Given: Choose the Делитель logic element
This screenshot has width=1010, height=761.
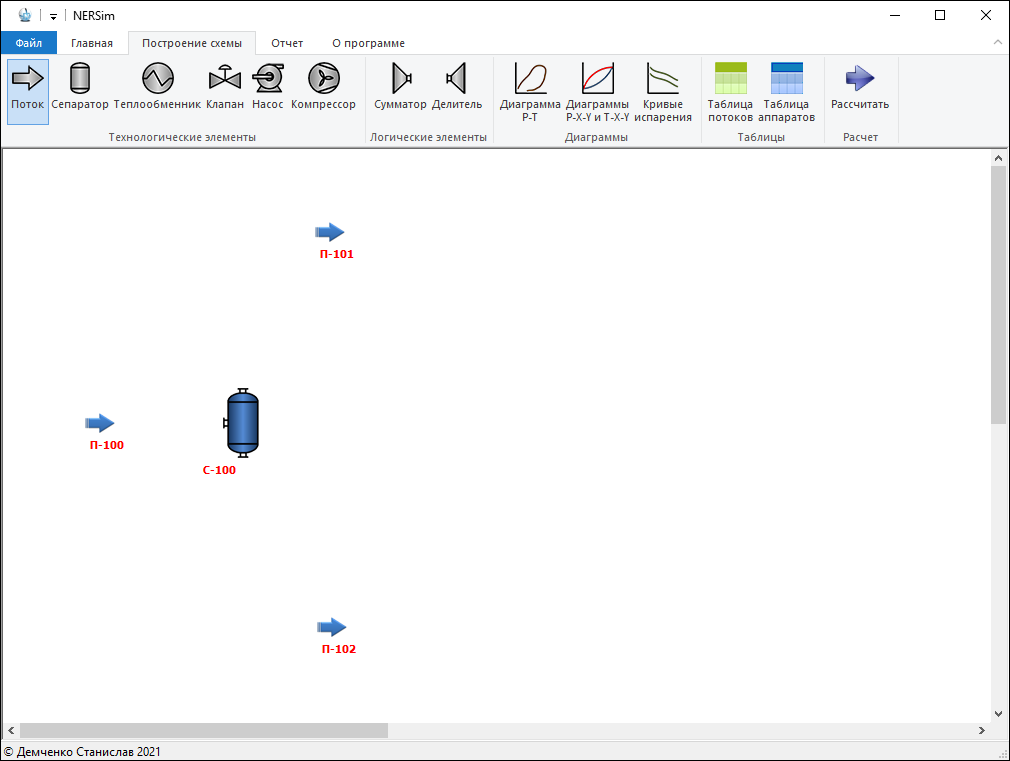Looking at the screenshot, I should pyautogui.click(x=457, y=92).
